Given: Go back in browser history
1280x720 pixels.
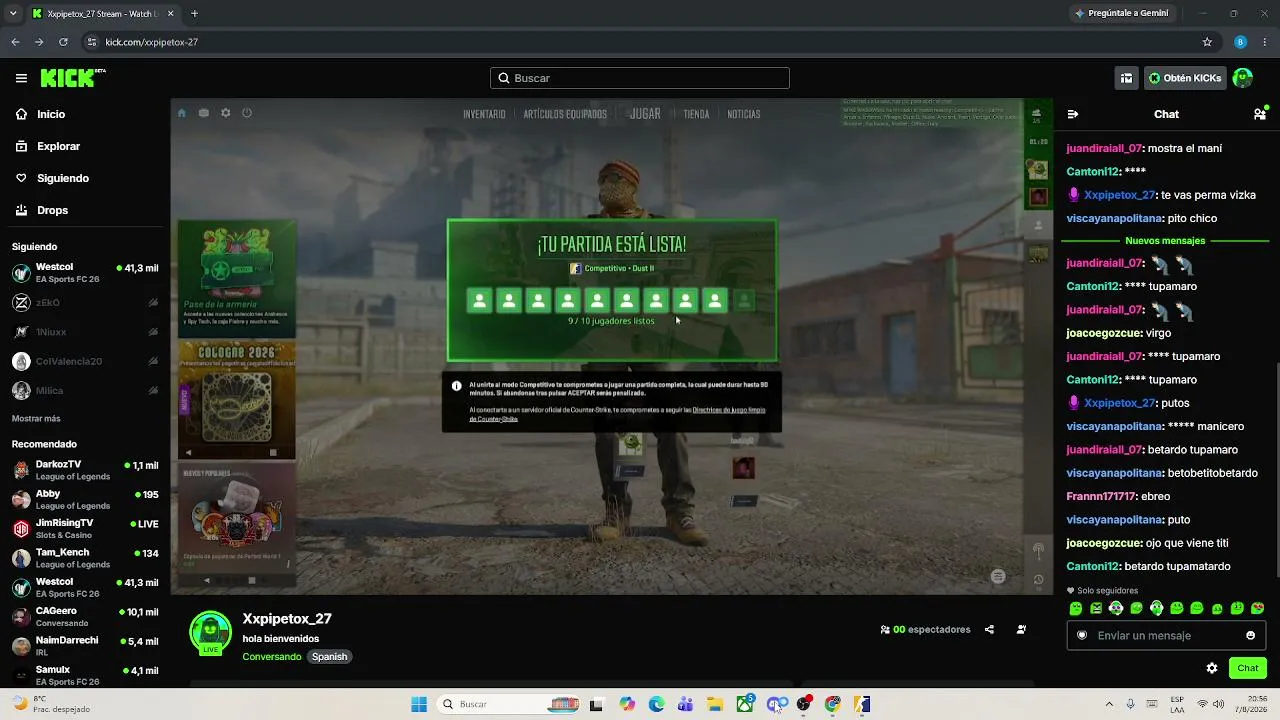Looking at the screenshot, I should 15,42.
